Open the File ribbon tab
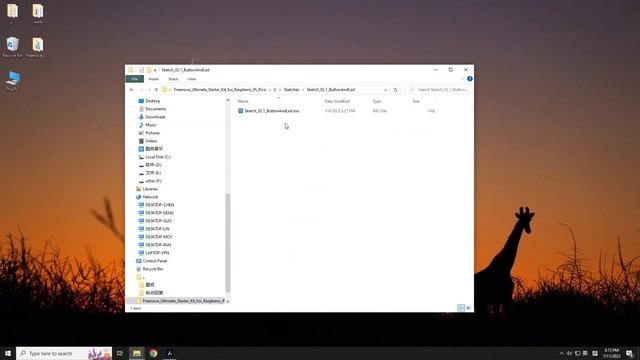Viewport: 640px width, 360px height. (135, 79)
